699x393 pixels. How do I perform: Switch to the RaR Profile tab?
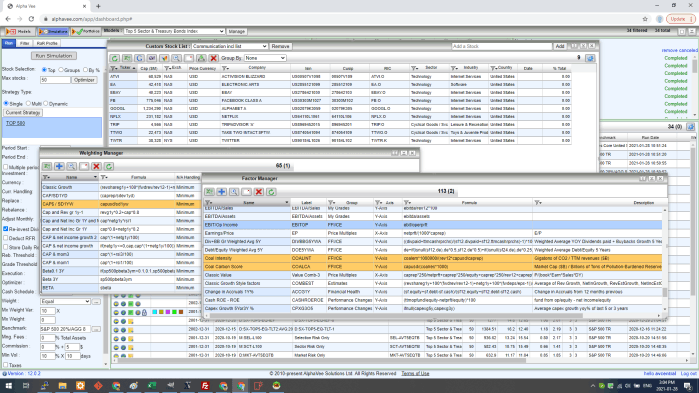click(x=47, y=43)
